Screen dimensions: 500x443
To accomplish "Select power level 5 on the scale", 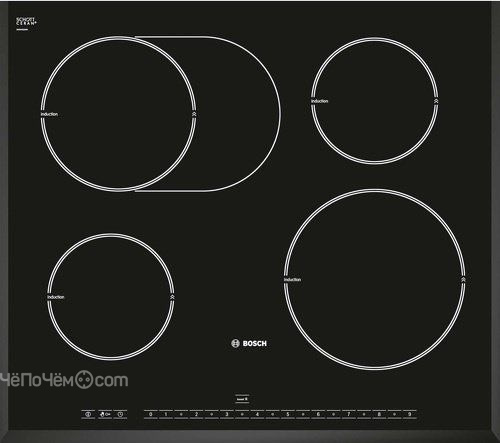I will 288,414.
